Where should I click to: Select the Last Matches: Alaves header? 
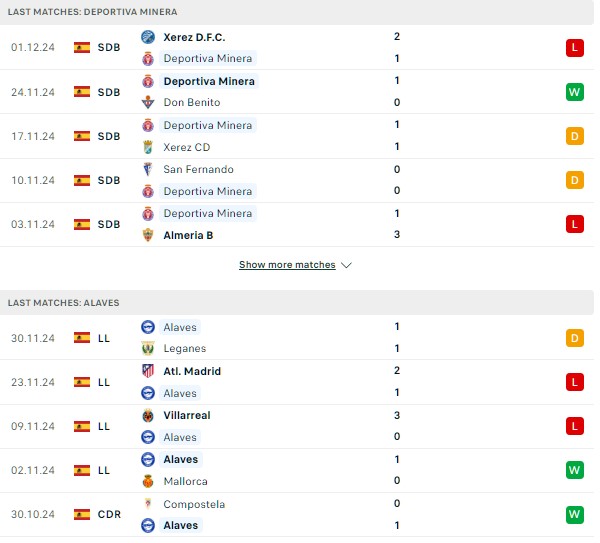coord(297,303)
